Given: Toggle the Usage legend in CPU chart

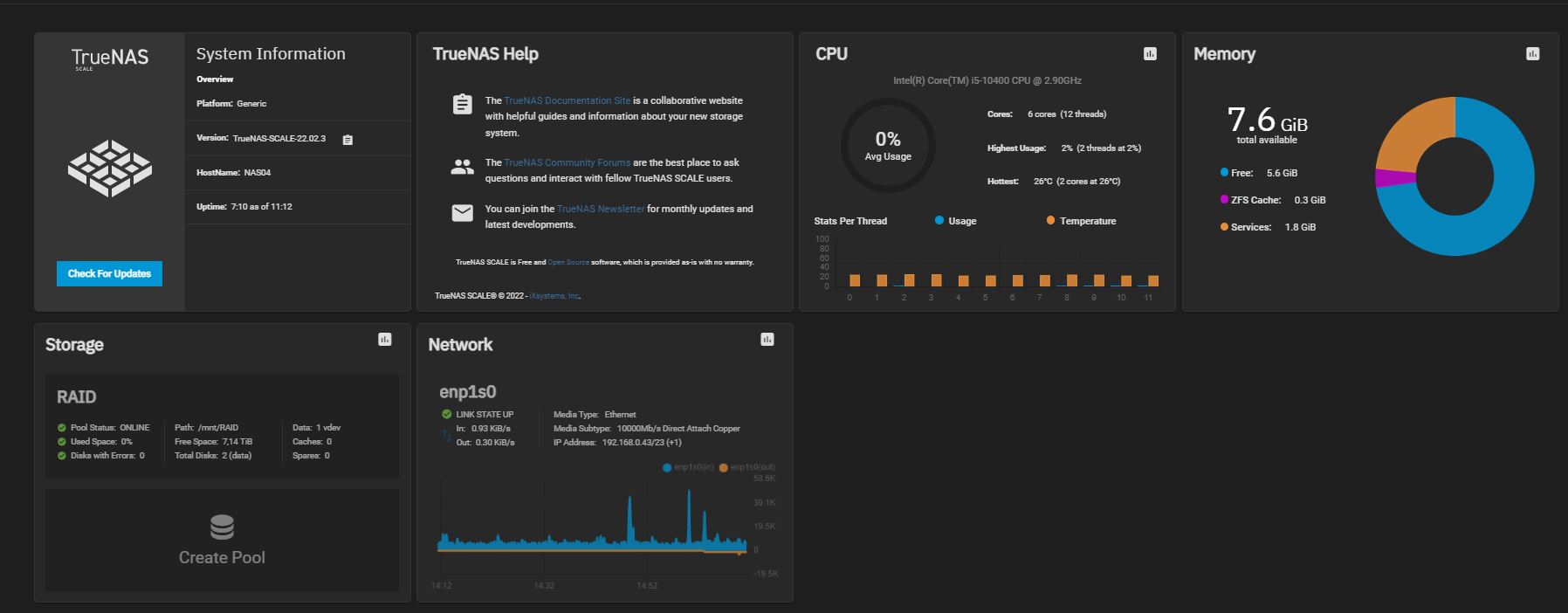Looking at the screenshot, I should point(956,221).
